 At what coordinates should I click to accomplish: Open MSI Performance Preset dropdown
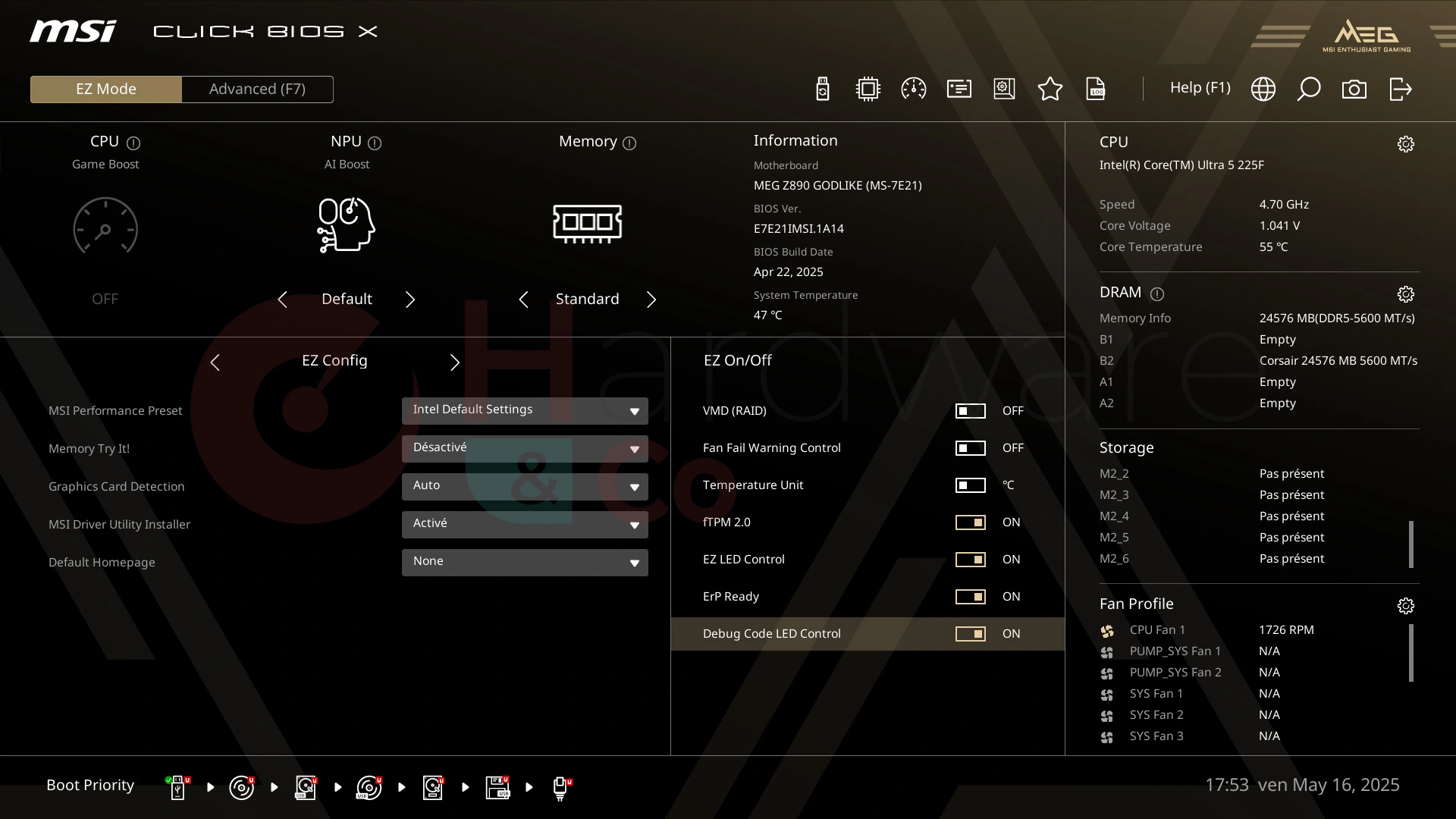click(x=525, y=411)
